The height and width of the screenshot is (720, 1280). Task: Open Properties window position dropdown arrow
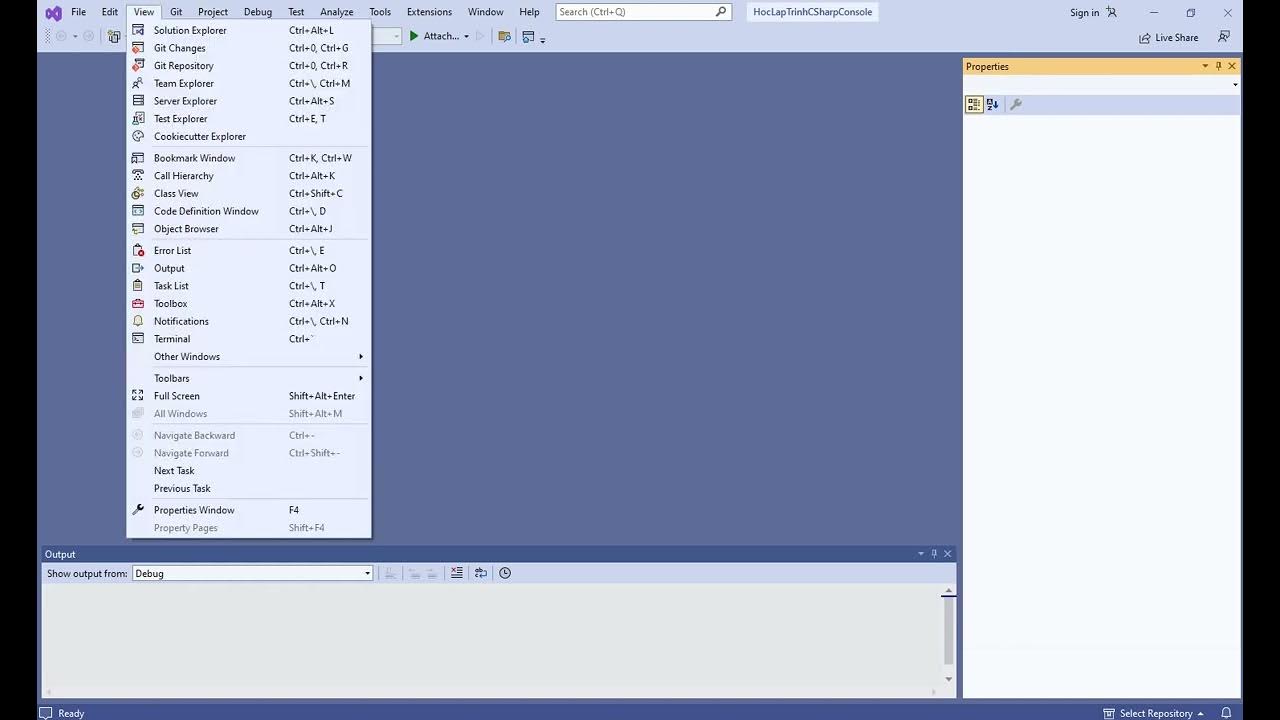(1205, 66)
